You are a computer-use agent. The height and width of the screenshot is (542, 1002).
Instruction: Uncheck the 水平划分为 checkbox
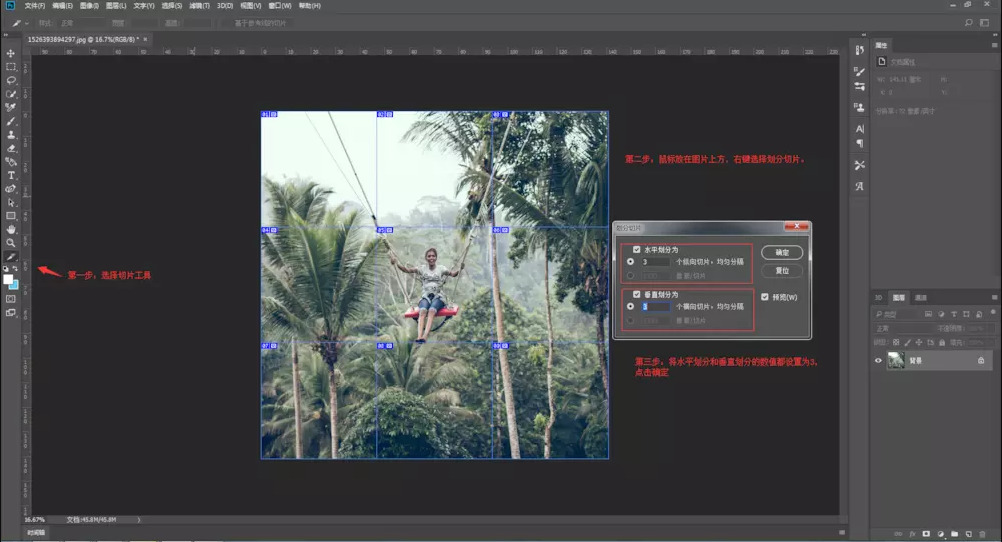tap(637, 250)
